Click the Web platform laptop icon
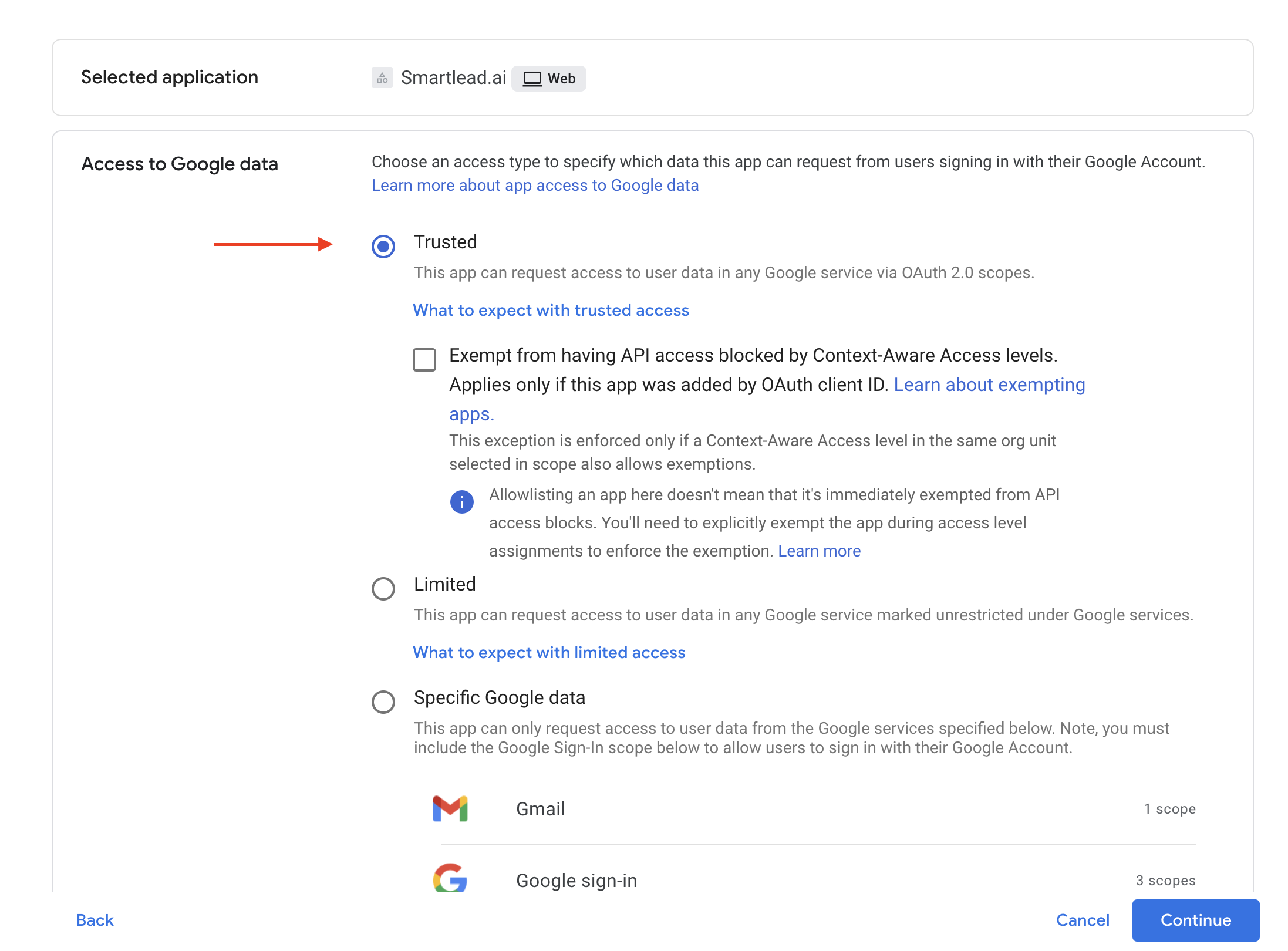This screenshot has height=951, width=1288. (x=532, y=79)
